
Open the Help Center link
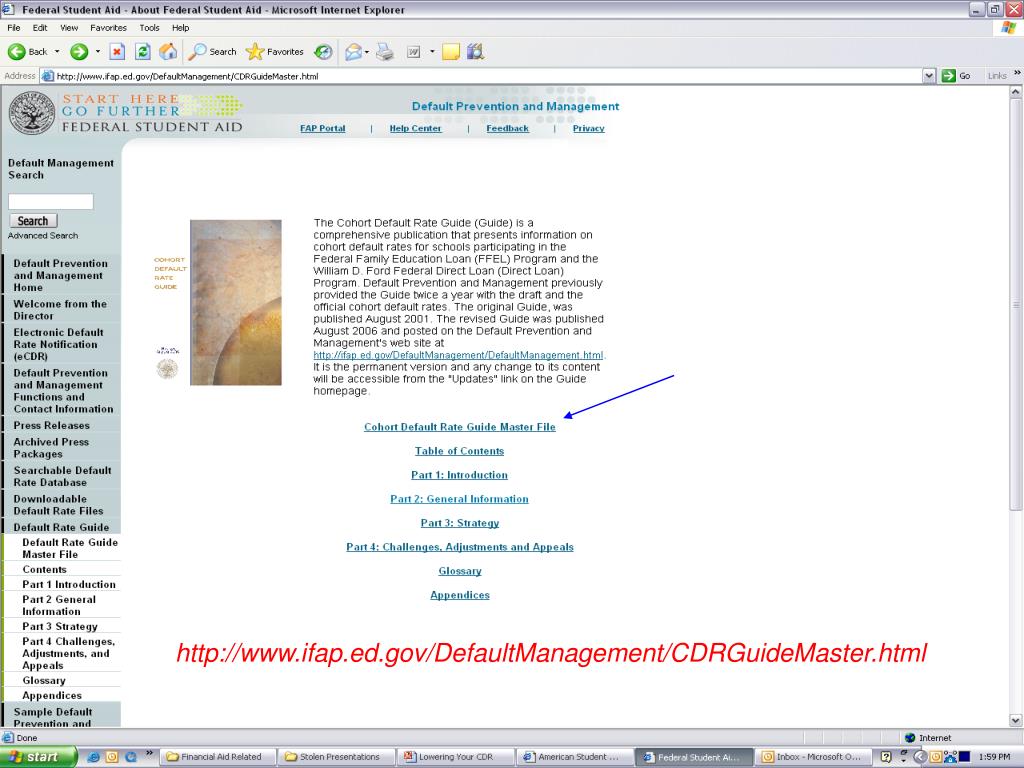point(415,129)
